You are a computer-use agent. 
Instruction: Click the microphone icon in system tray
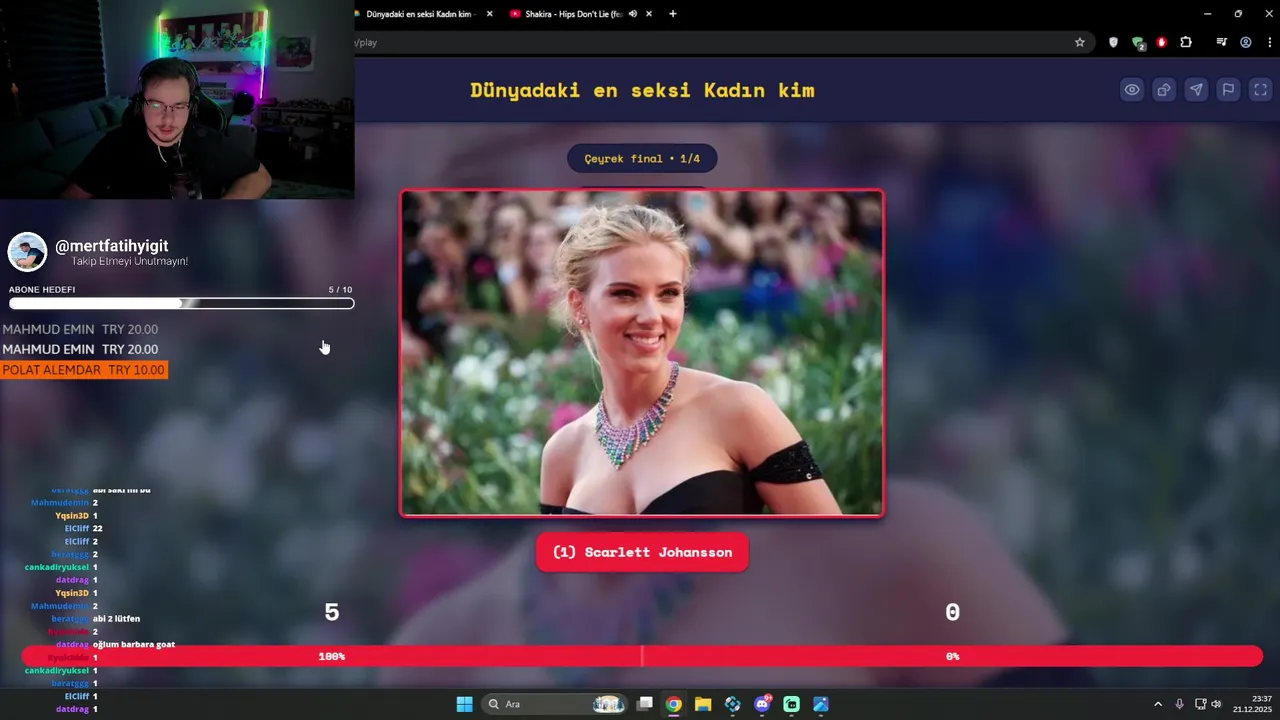(x=1180, y=704)
